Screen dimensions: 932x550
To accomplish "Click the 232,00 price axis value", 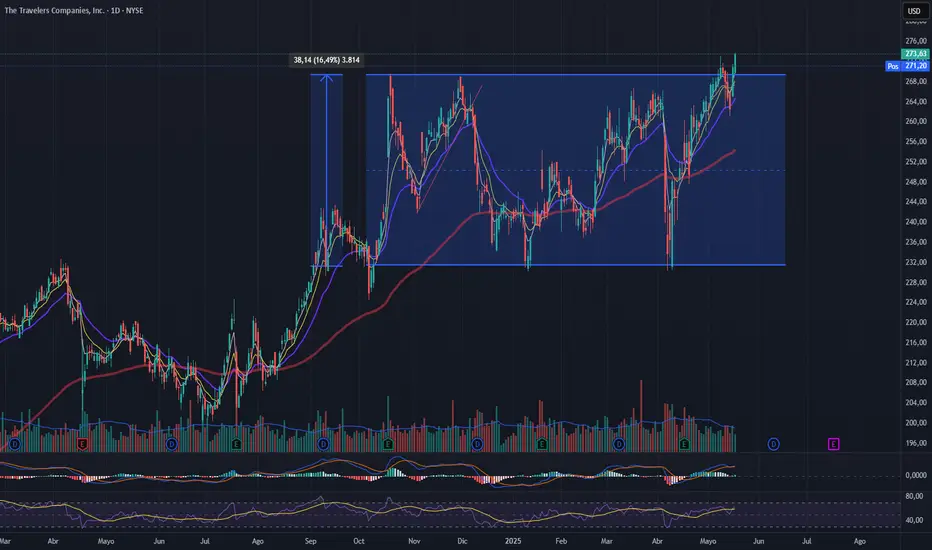I will (915, 262).
